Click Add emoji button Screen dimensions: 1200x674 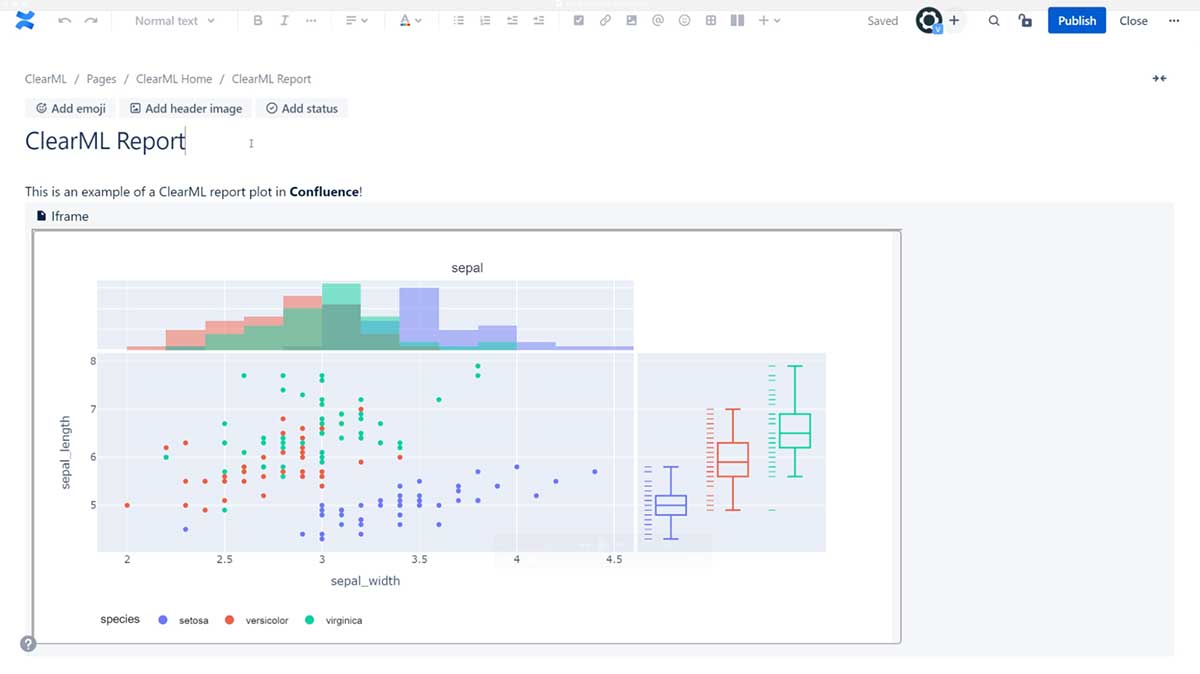pos(70,108)
